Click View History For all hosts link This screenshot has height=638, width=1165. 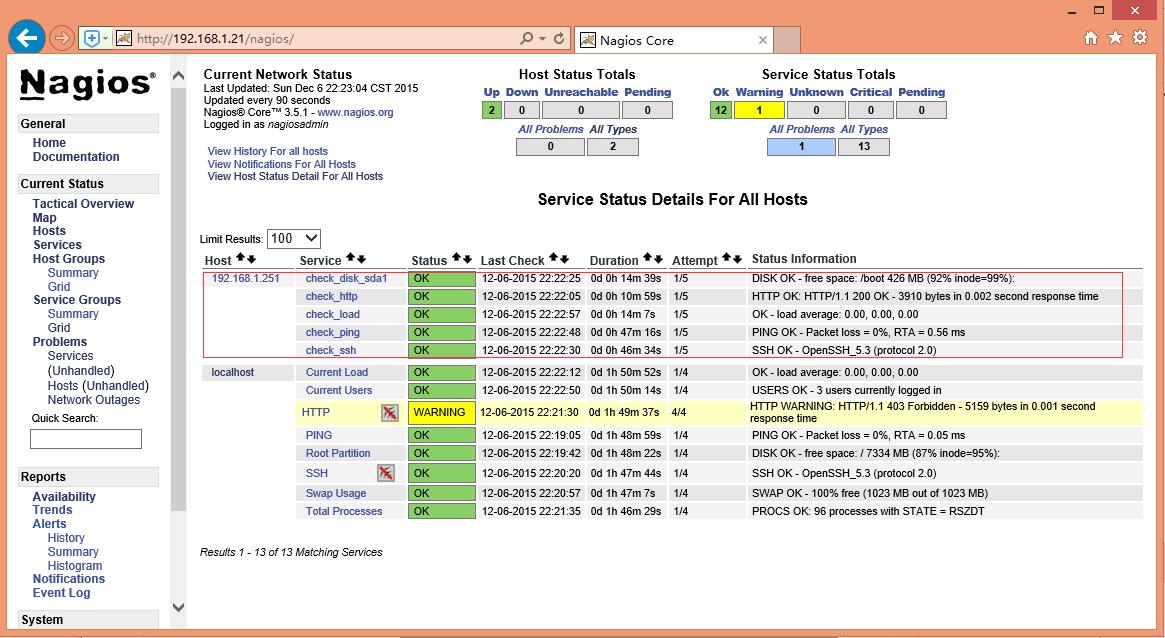pos(267,151)
